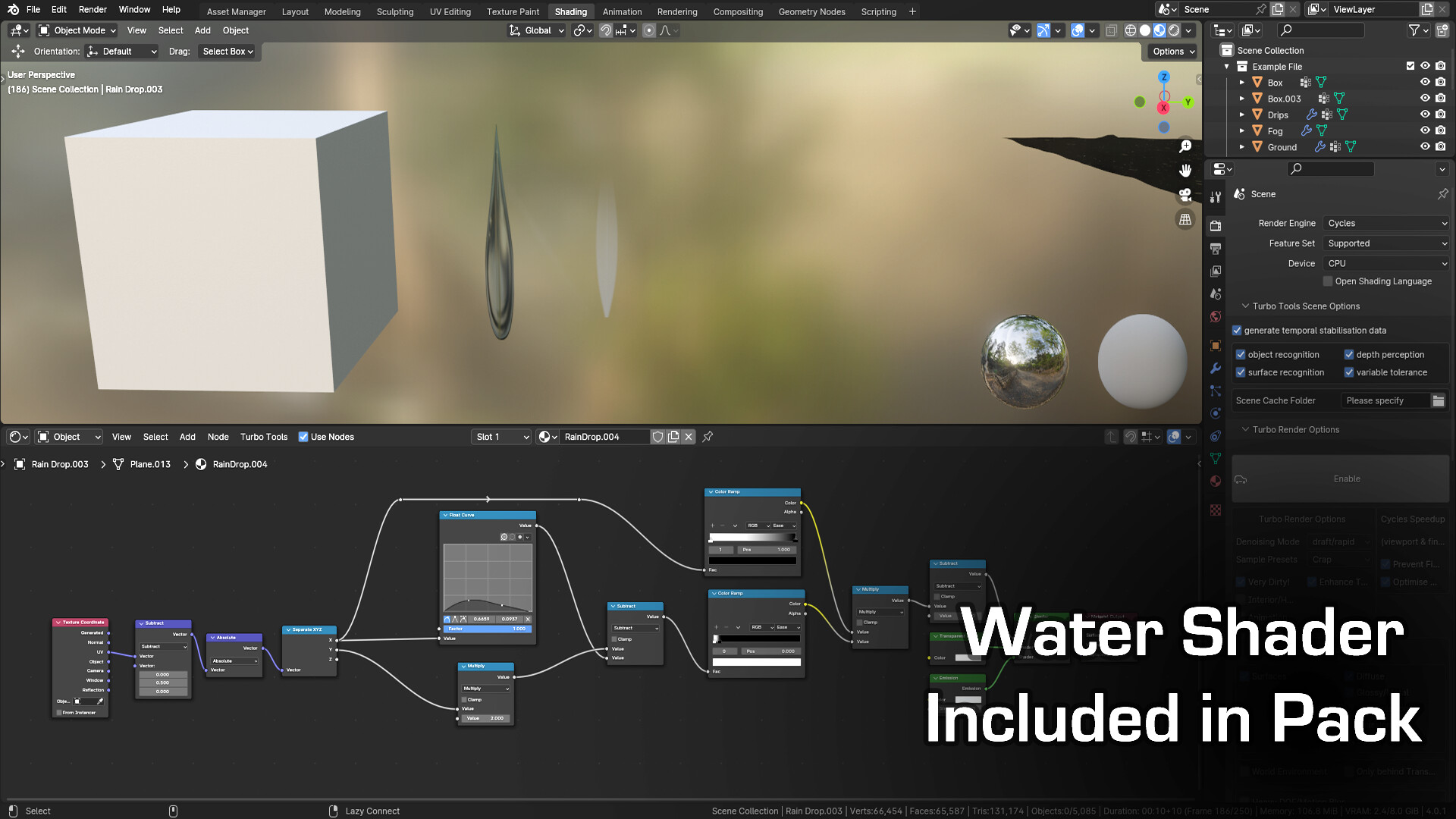Hide the Fog object in the outliner
This screenshot has height=819, width=1456.
pos(1425,130)
